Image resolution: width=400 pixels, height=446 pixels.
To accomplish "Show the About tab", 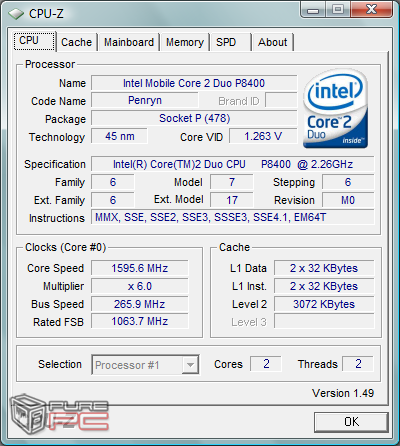I will [273, 42].
